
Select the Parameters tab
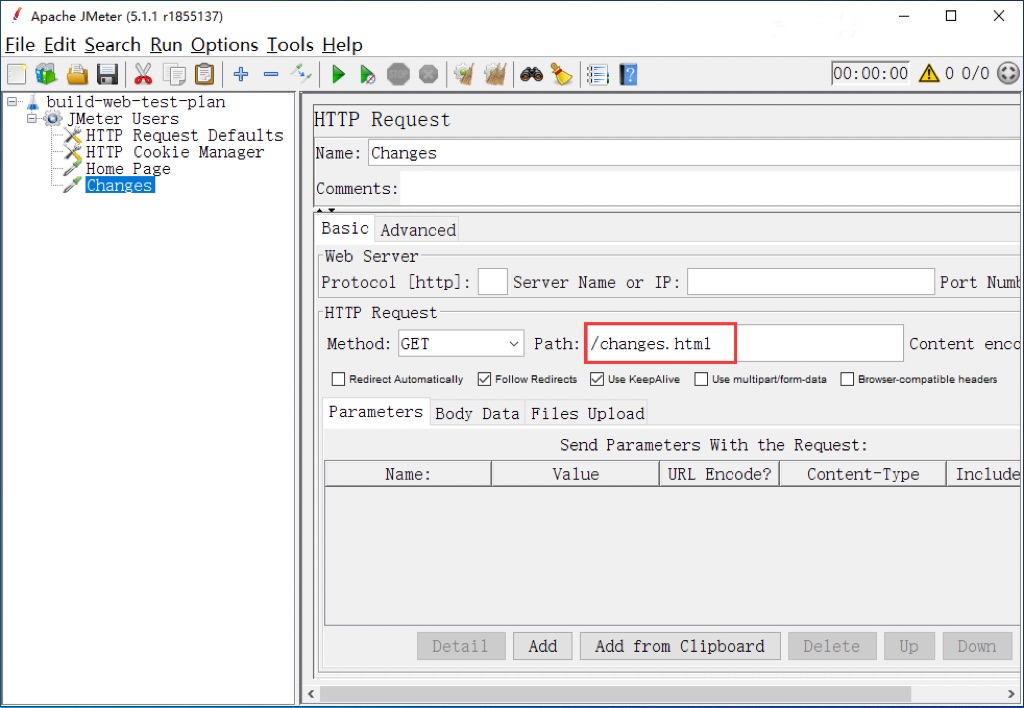(x=376, y=412)
